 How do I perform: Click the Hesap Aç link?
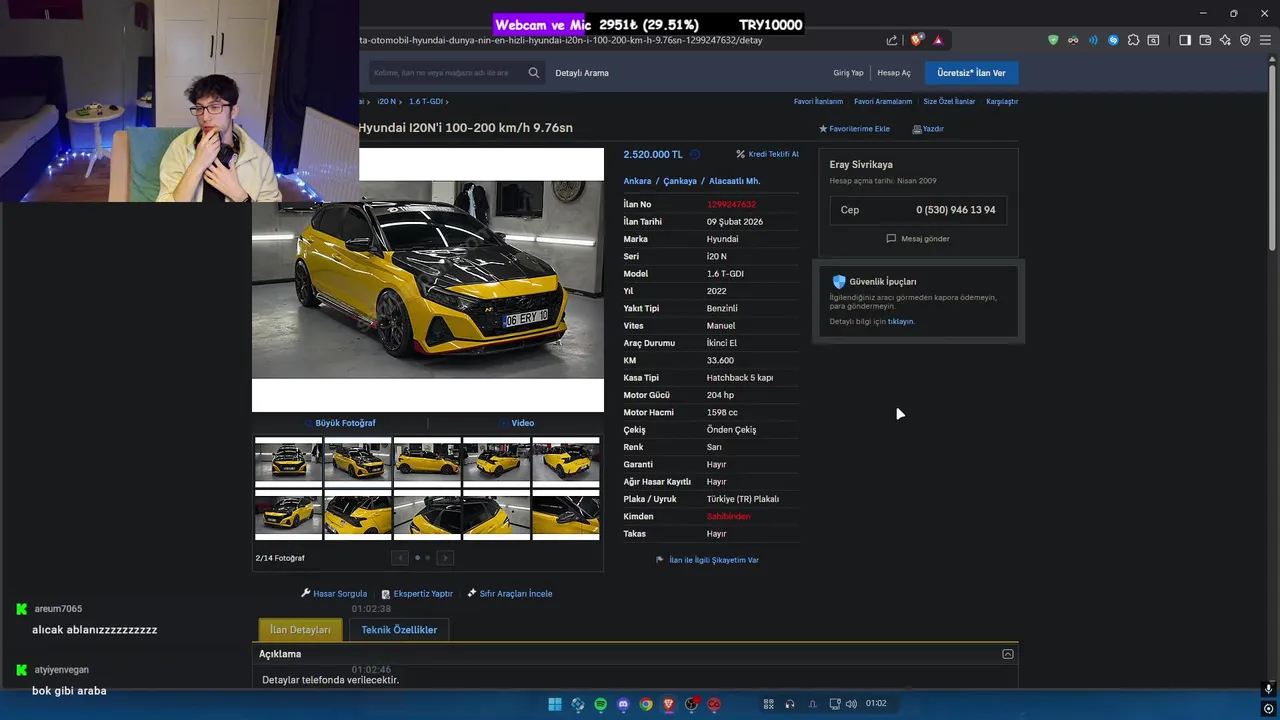pos(894,73)
